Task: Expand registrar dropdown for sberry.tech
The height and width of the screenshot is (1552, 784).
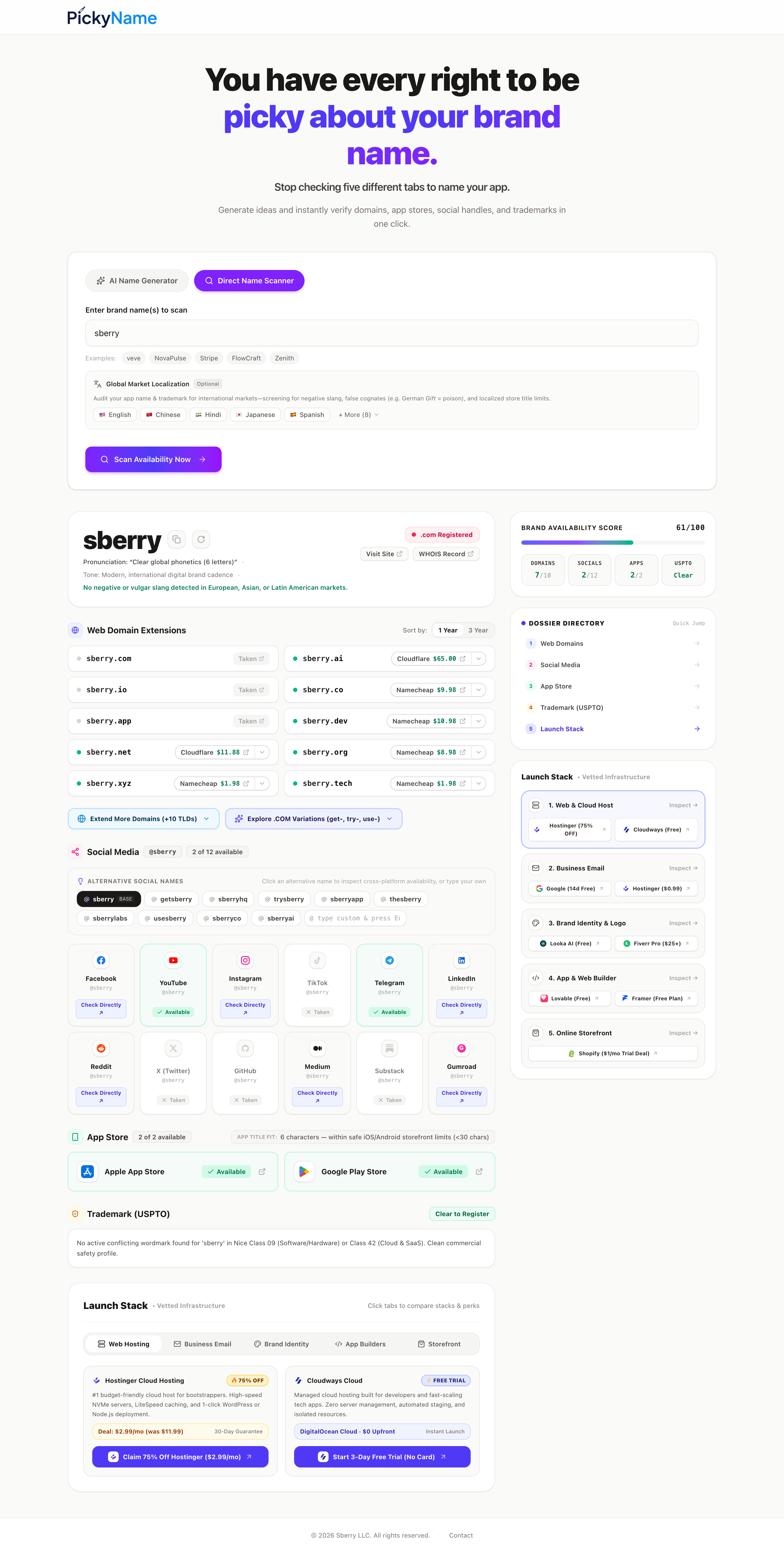Action: click(479, 783)
